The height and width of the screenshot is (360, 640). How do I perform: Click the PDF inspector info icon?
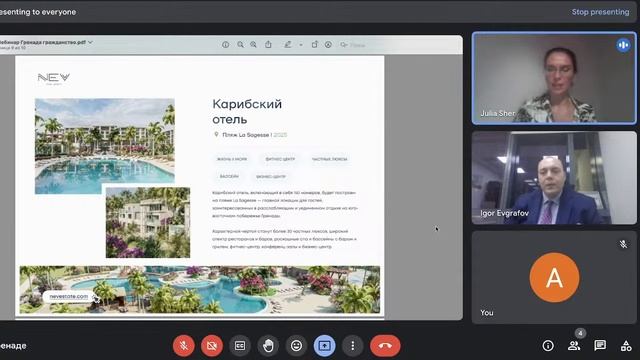click(225, 45)
